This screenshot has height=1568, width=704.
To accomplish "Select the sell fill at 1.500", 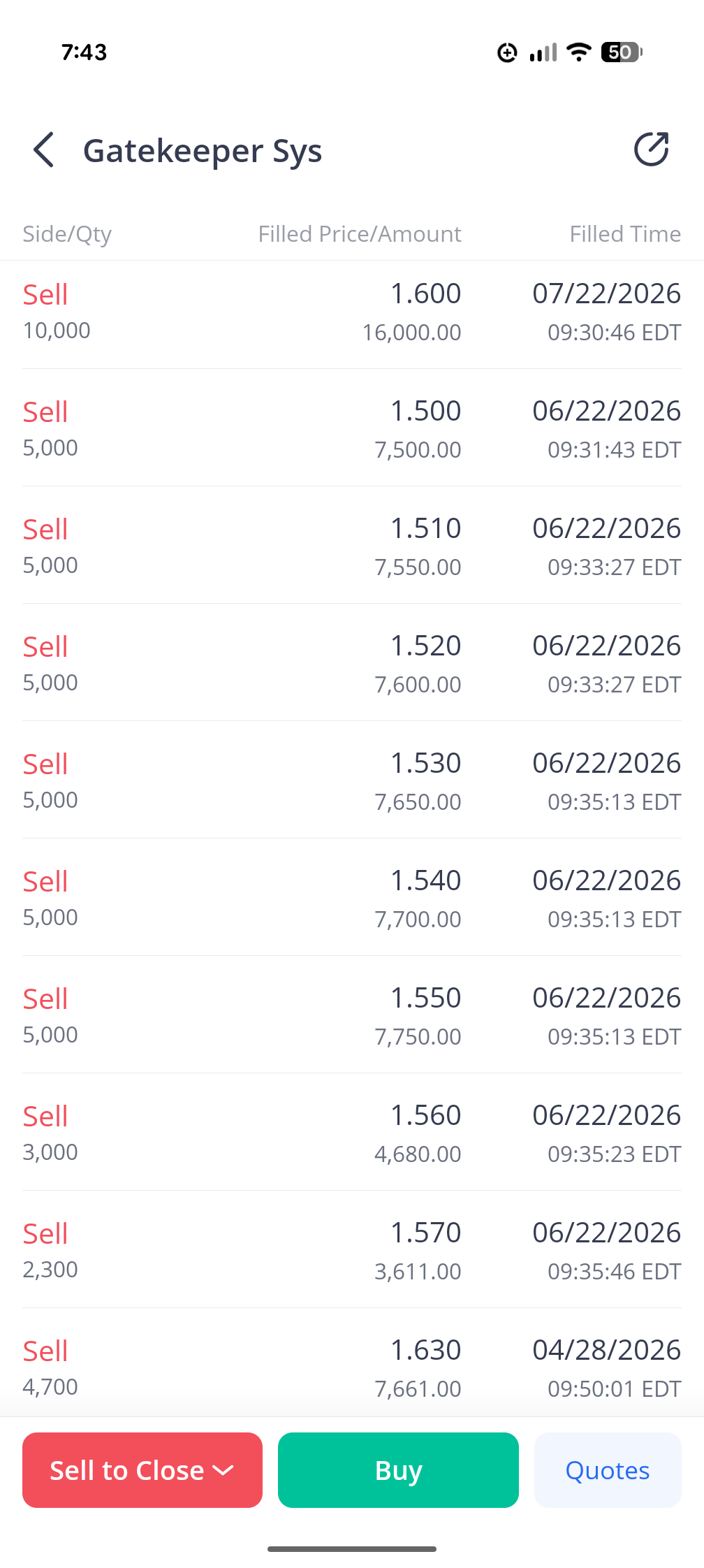I will click(352, 428).
